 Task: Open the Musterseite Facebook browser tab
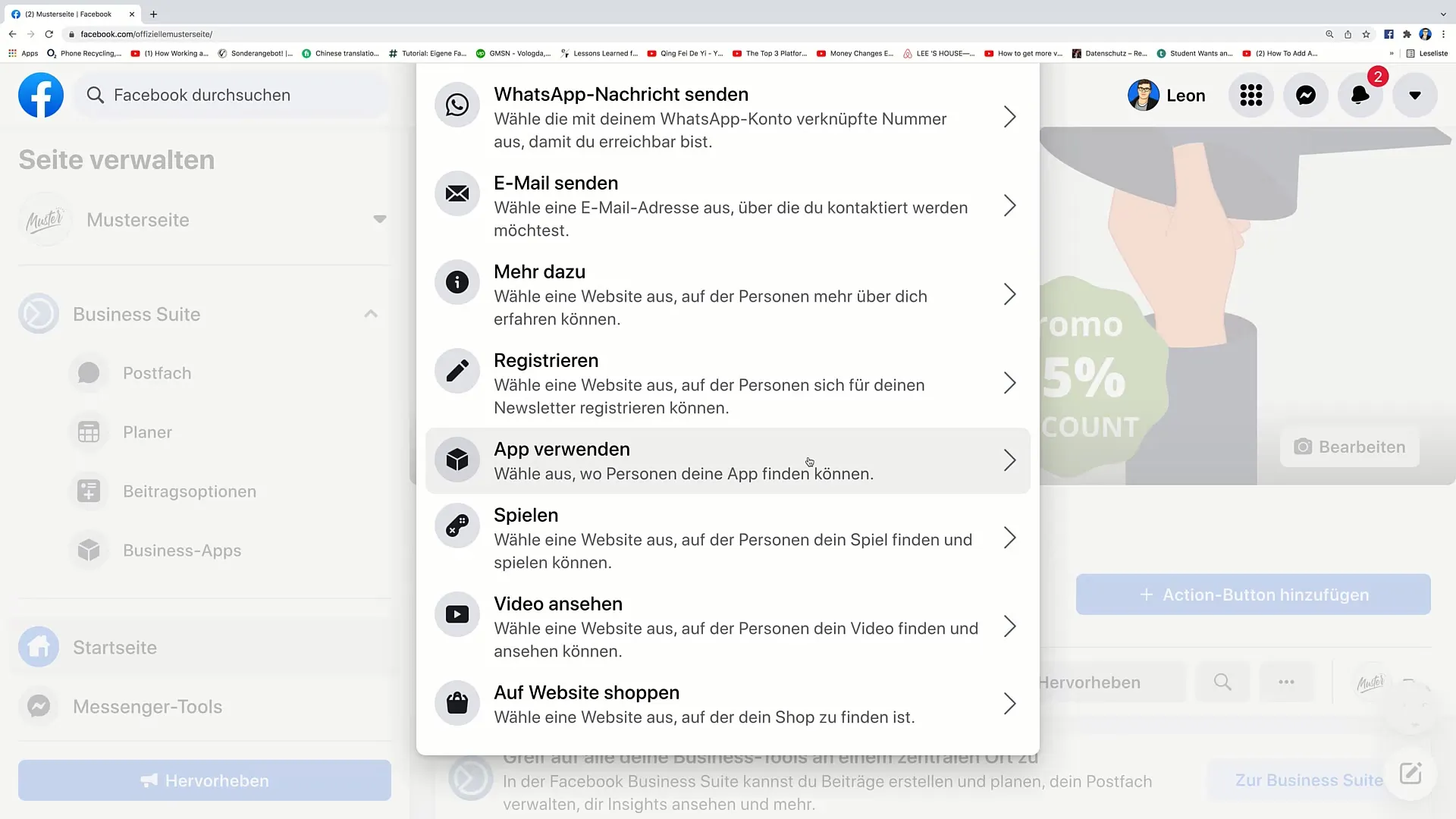click(x=73, y=14)
